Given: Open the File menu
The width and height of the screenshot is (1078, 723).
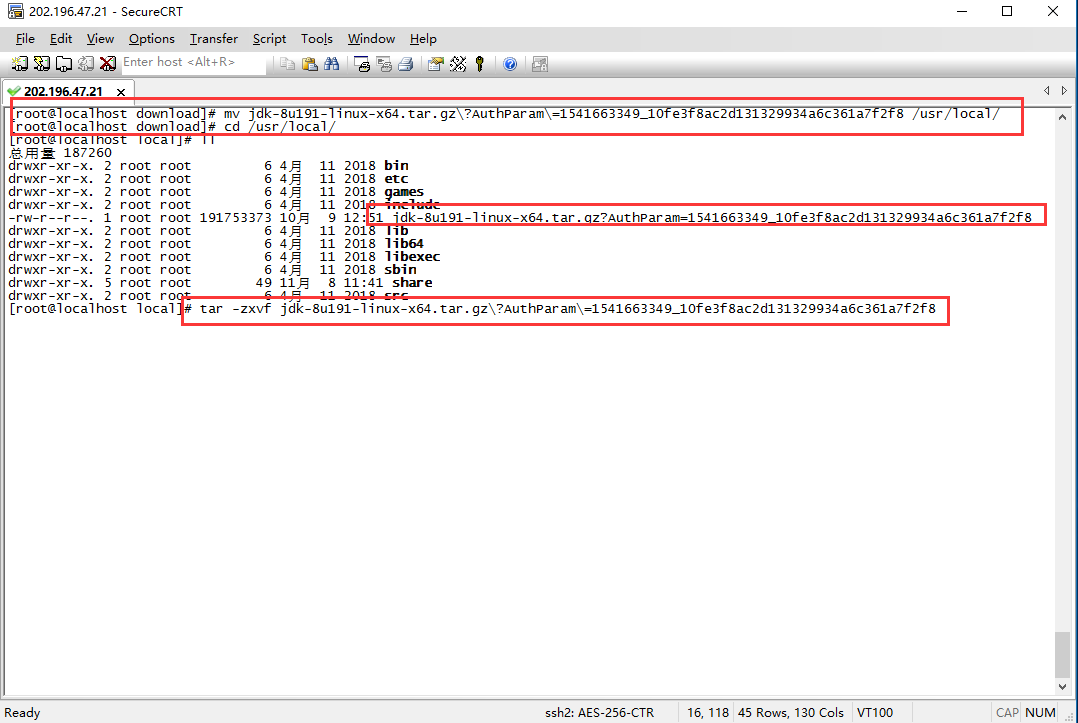Looking at the screenshot, I should coord(25,38).
